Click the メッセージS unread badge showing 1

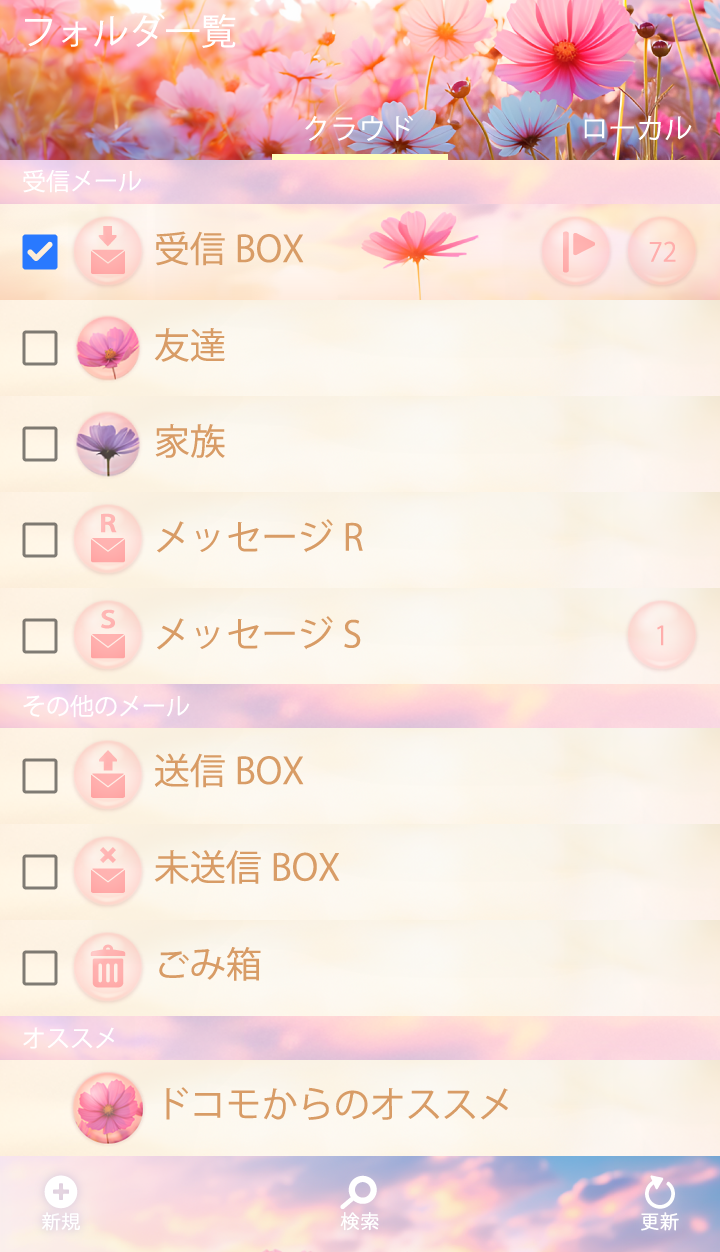(x=662, y=635)
